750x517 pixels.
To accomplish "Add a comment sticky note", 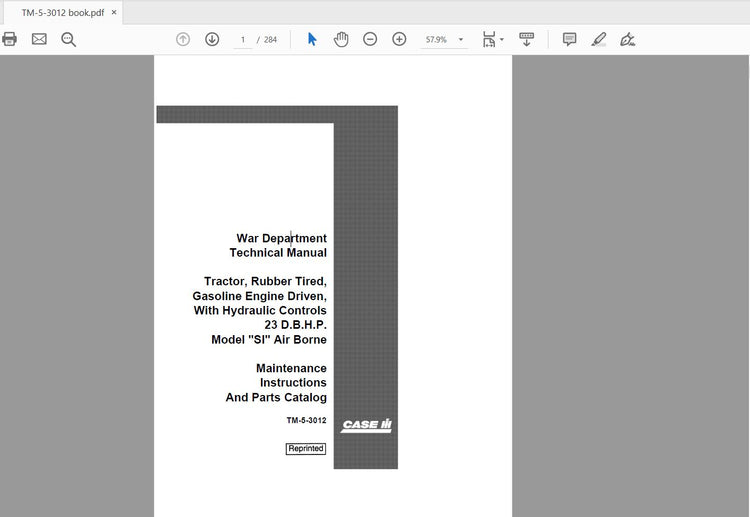I will 569,39.
